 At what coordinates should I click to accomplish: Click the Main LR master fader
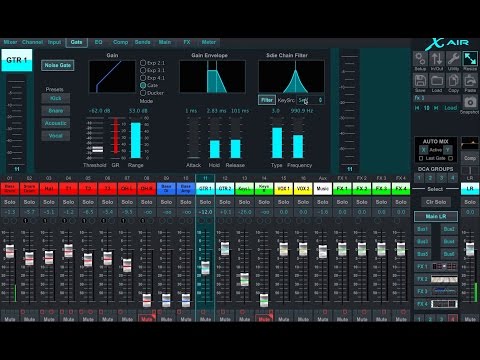point(470,249)
